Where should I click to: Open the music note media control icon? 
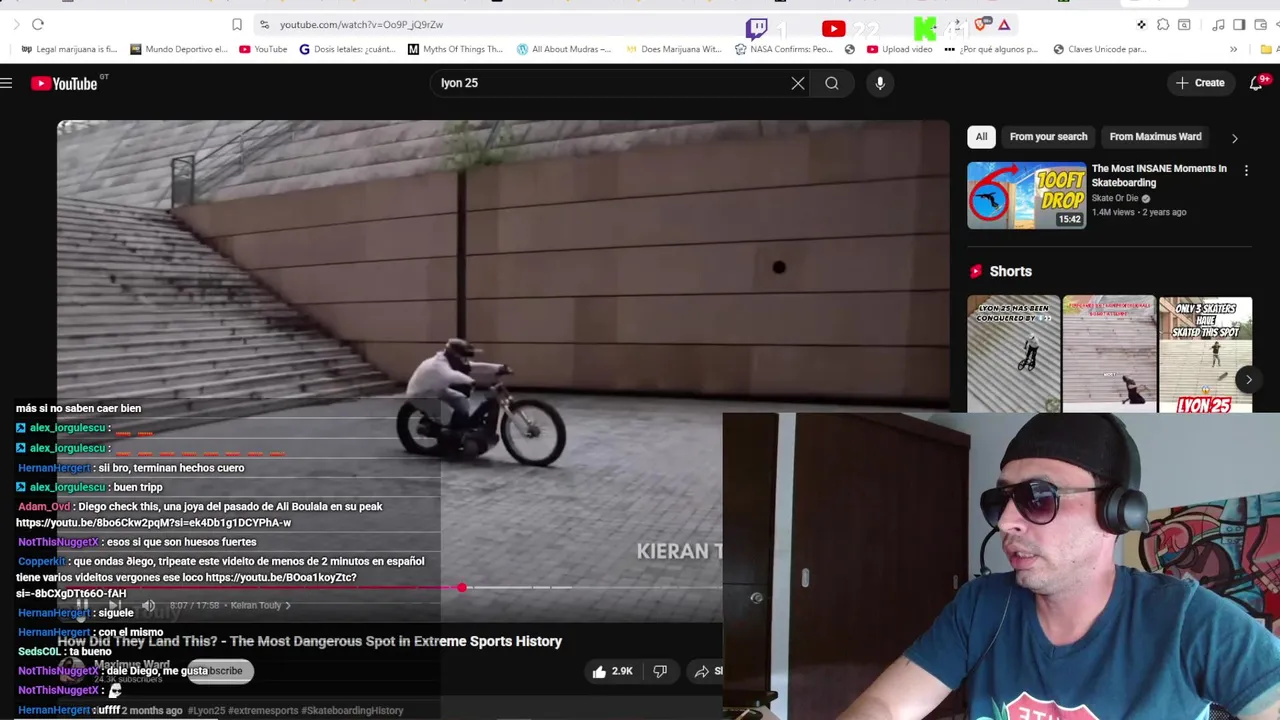pos(1218,24)
